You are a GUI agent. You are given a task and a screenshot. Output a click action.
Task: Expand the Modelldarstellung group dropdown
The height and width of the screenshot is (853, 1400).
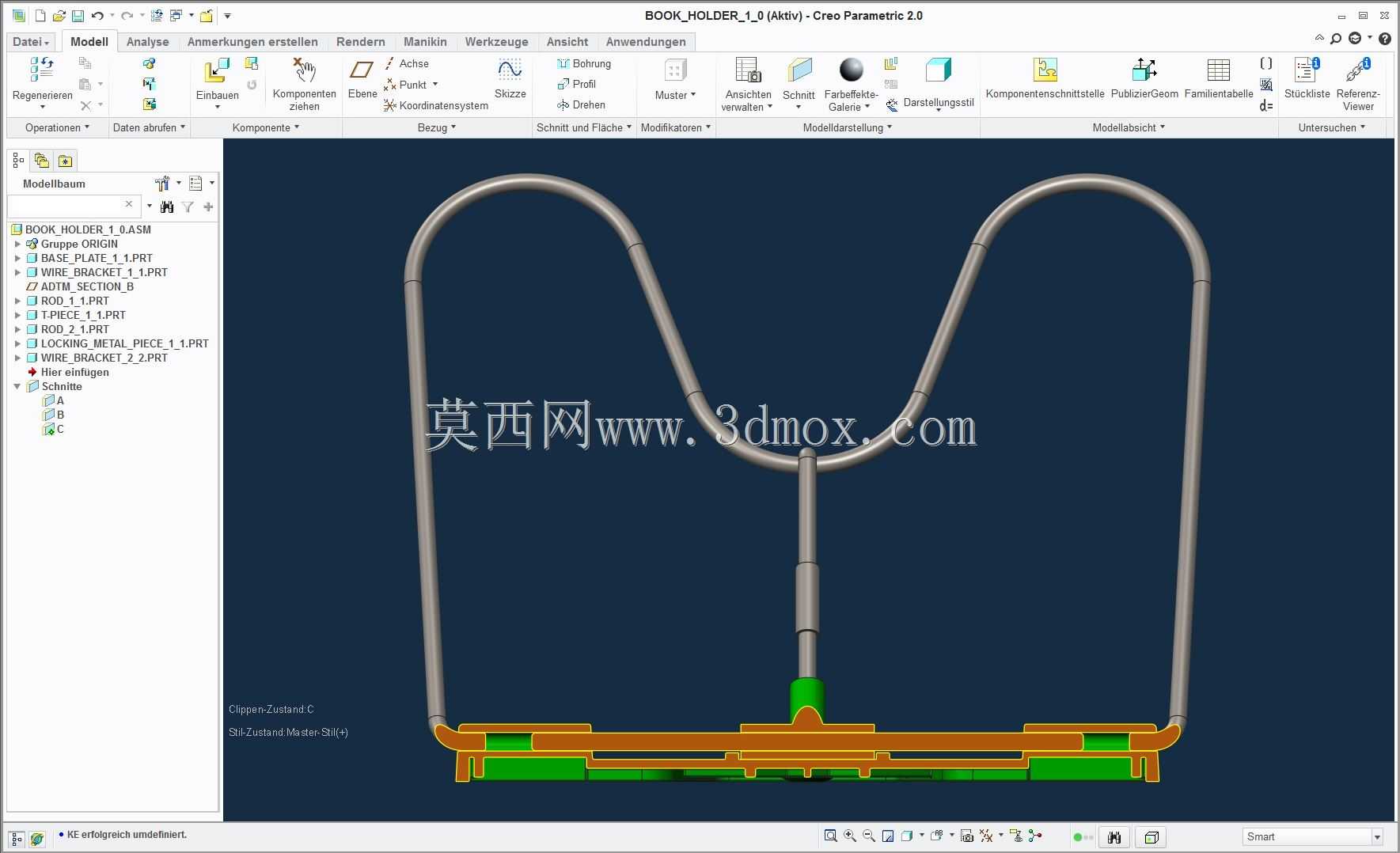coord(848,127)
